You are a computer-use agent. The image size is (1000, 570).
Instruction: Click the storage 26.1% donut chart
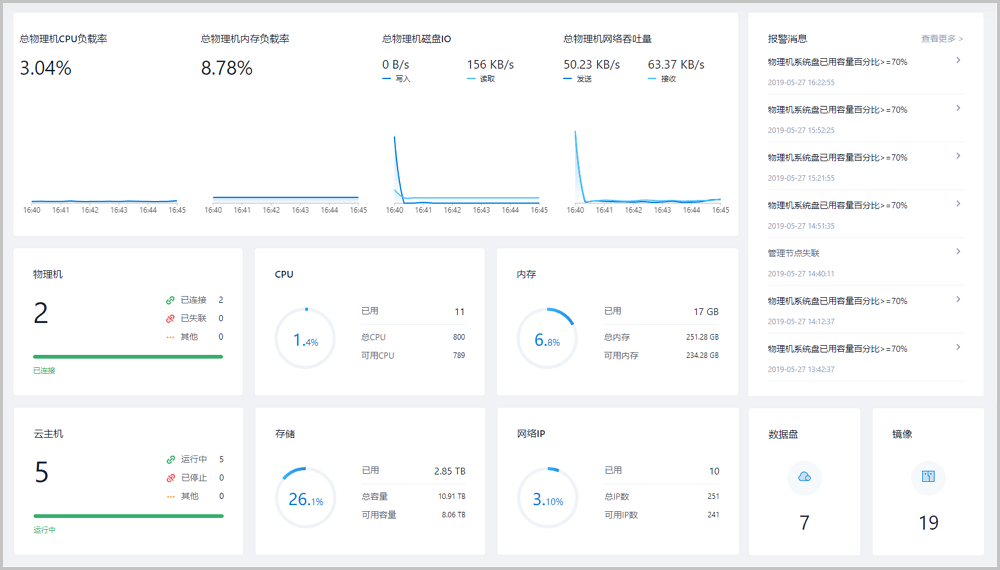(305, 497)
